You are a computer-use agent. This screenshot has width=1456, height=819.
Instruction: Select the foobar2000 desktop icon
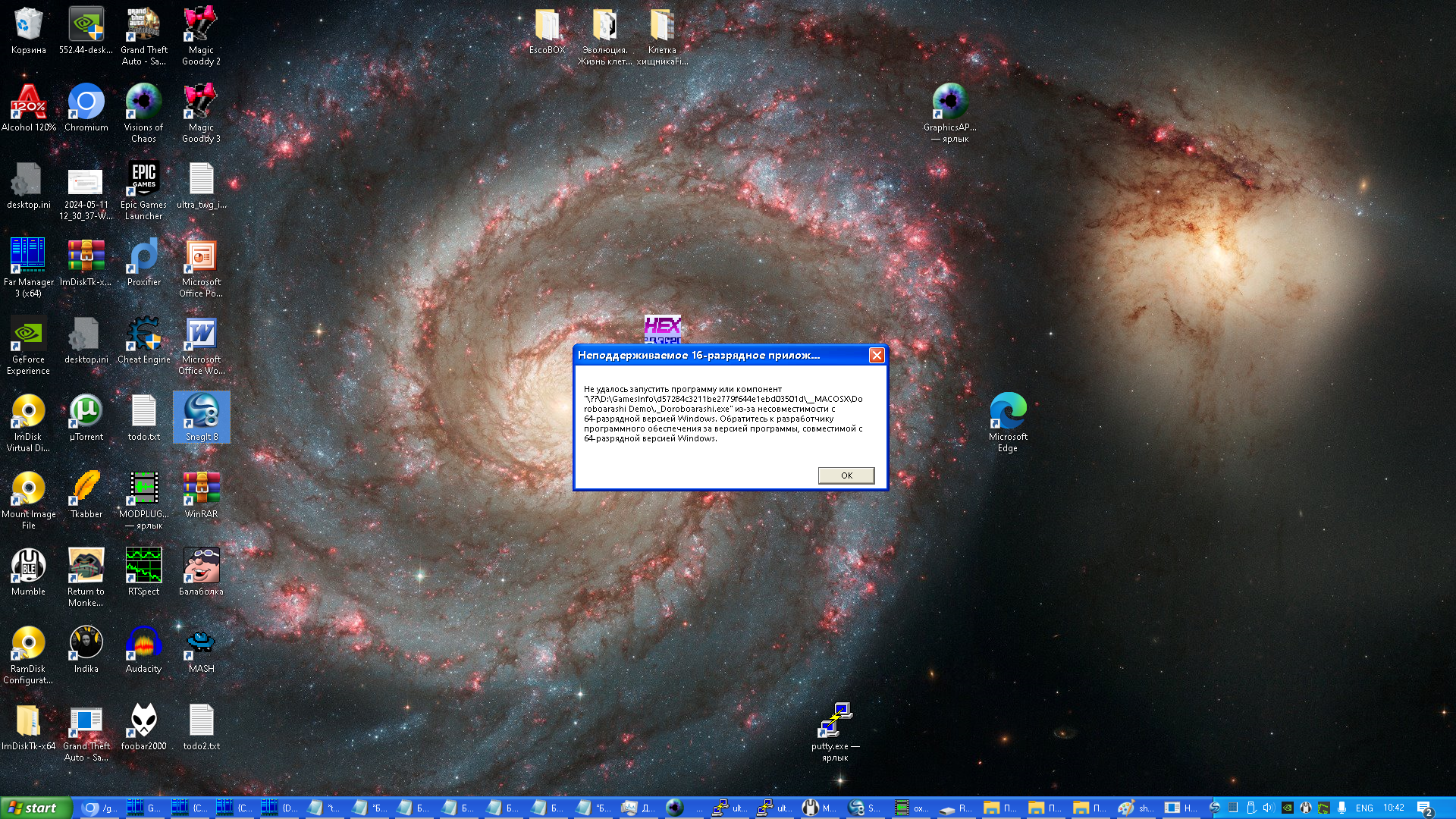click(143, 722)
